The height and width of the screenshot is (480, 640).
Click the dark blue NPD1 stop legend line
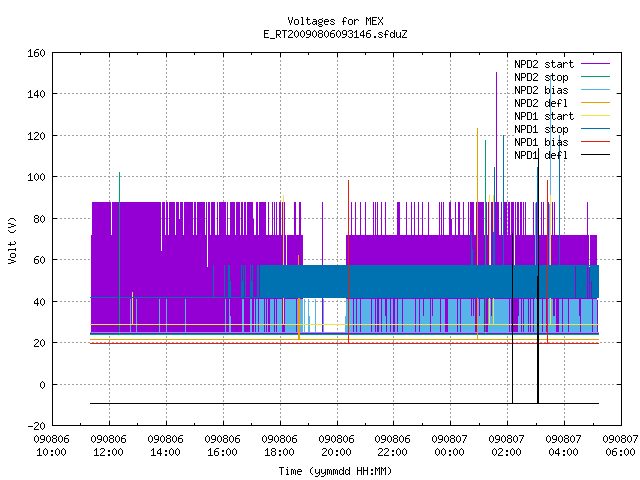click(595, 129)
